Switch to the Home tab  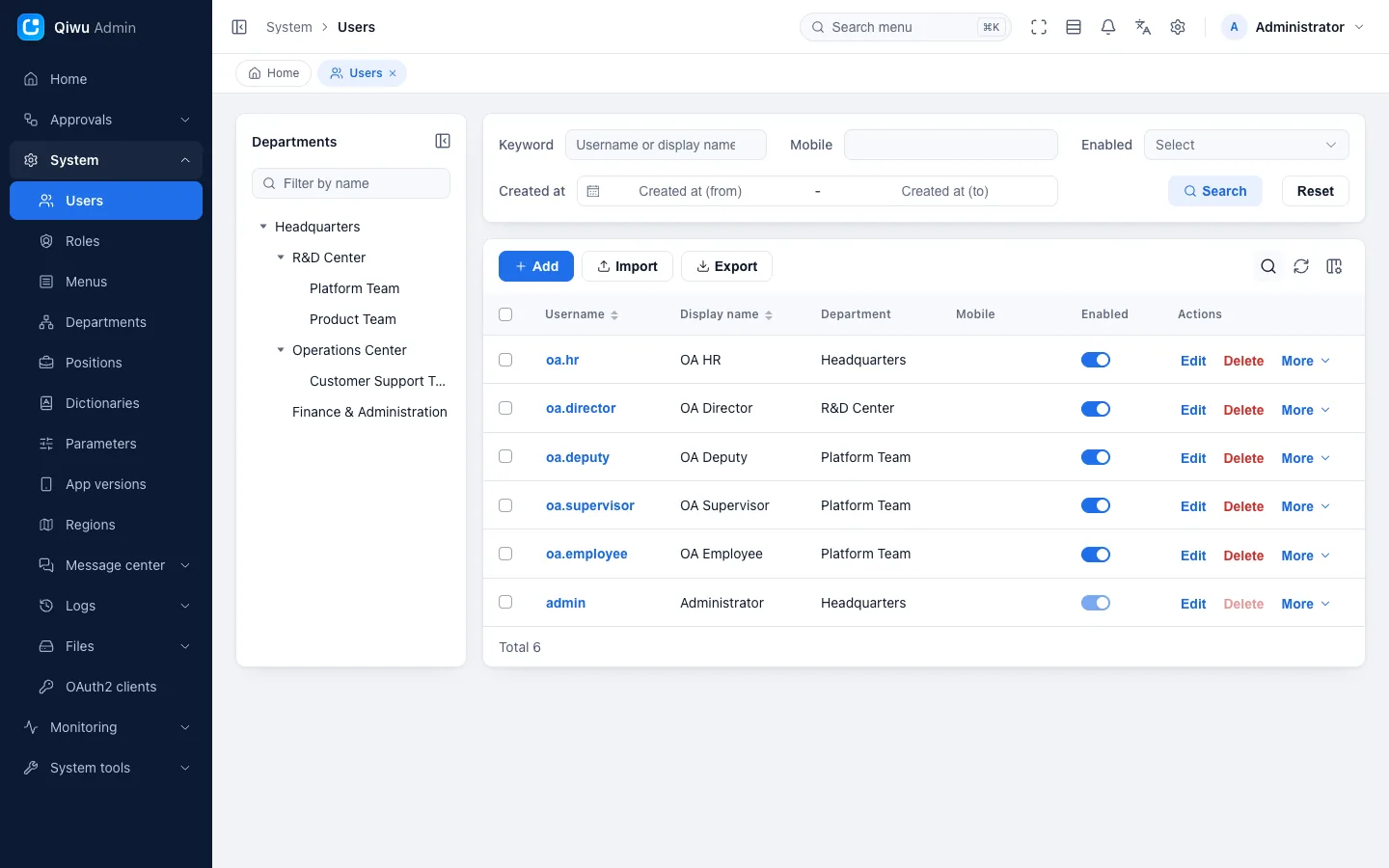point(274,73)
